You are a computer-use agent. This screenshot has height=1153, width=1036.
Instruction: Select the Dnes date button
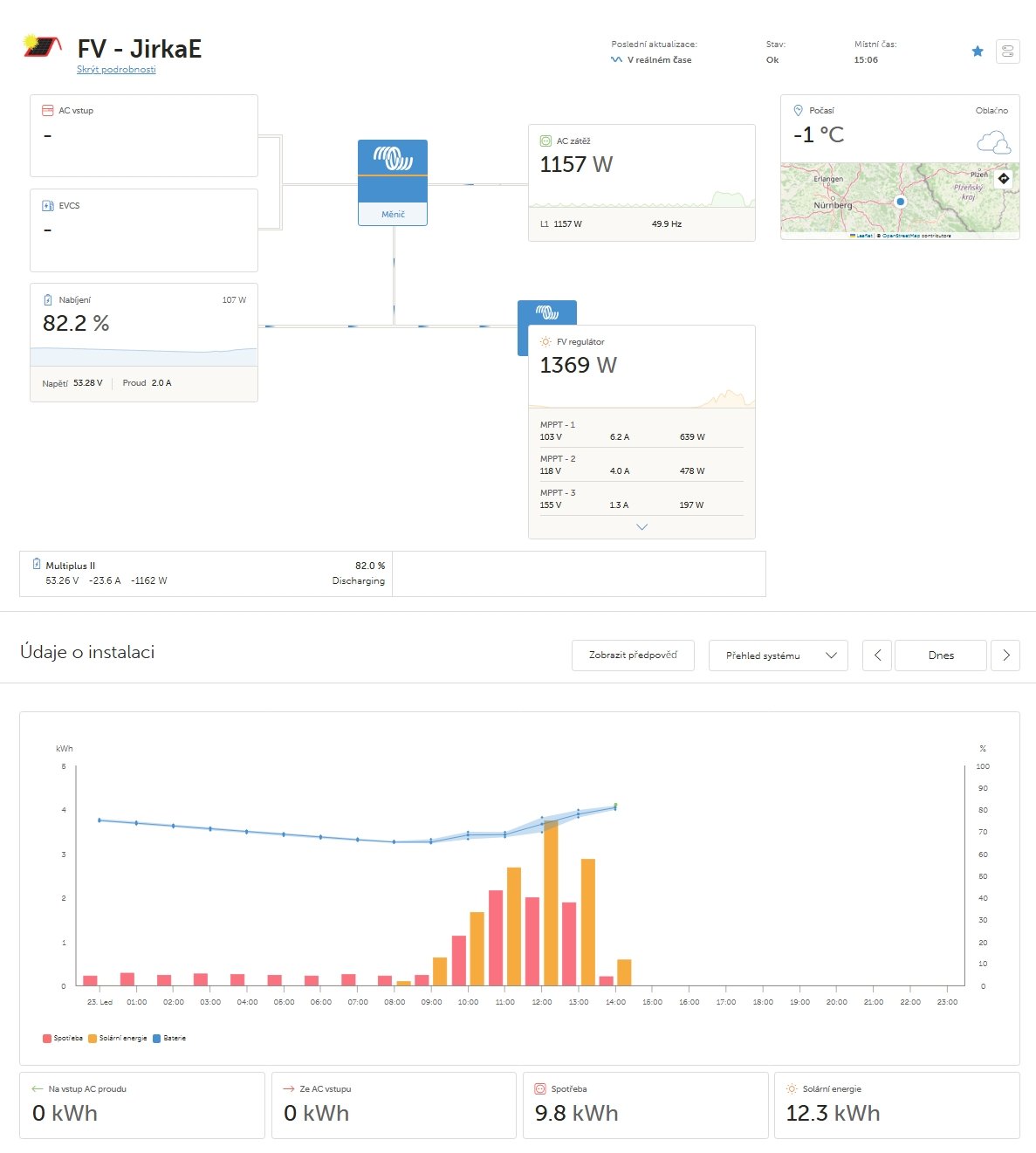941,655
